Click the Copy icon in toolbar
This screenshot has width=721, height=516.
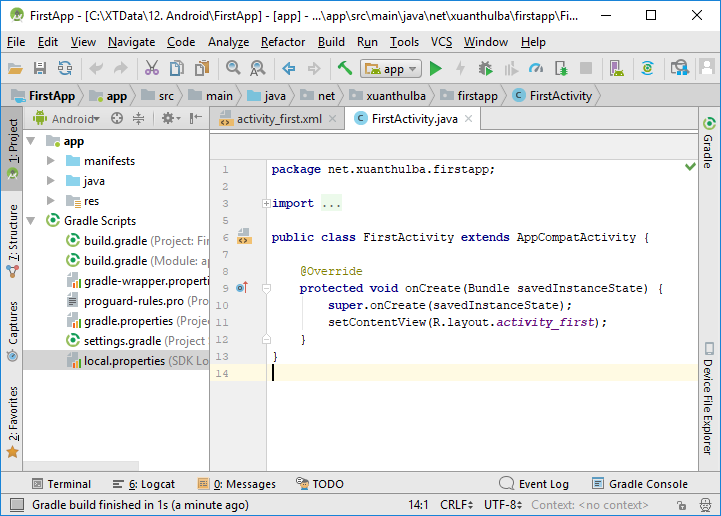tap(177, 69)
